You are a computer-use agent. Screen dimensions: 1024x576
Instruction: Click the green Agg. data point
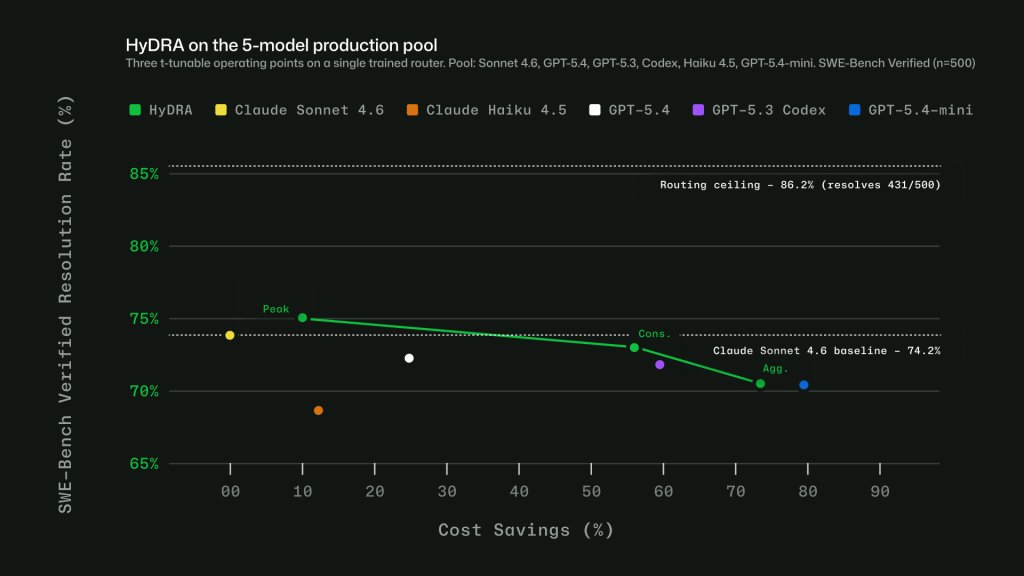point(760,384)
